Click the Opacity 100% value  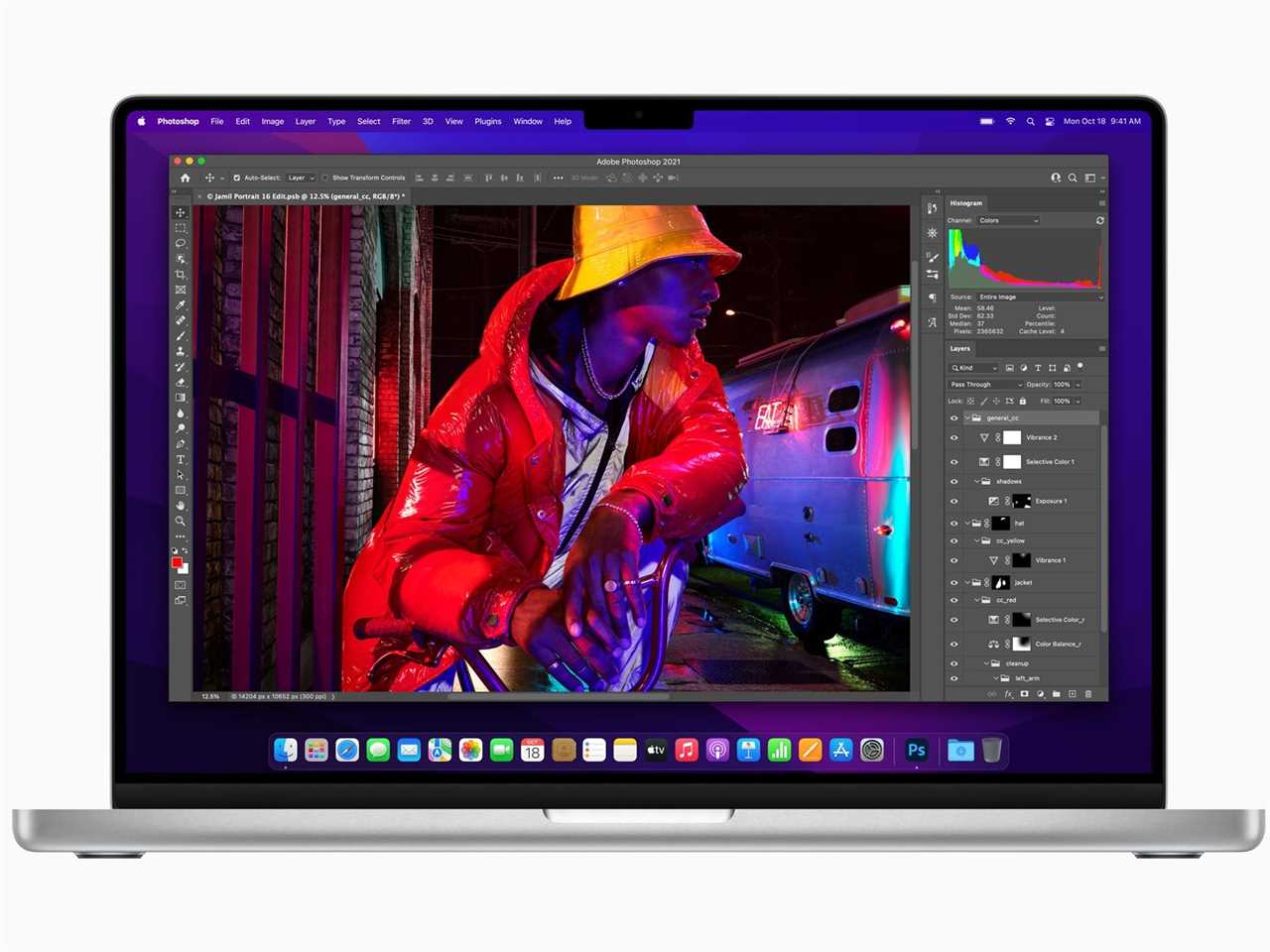click(1060, 384)
